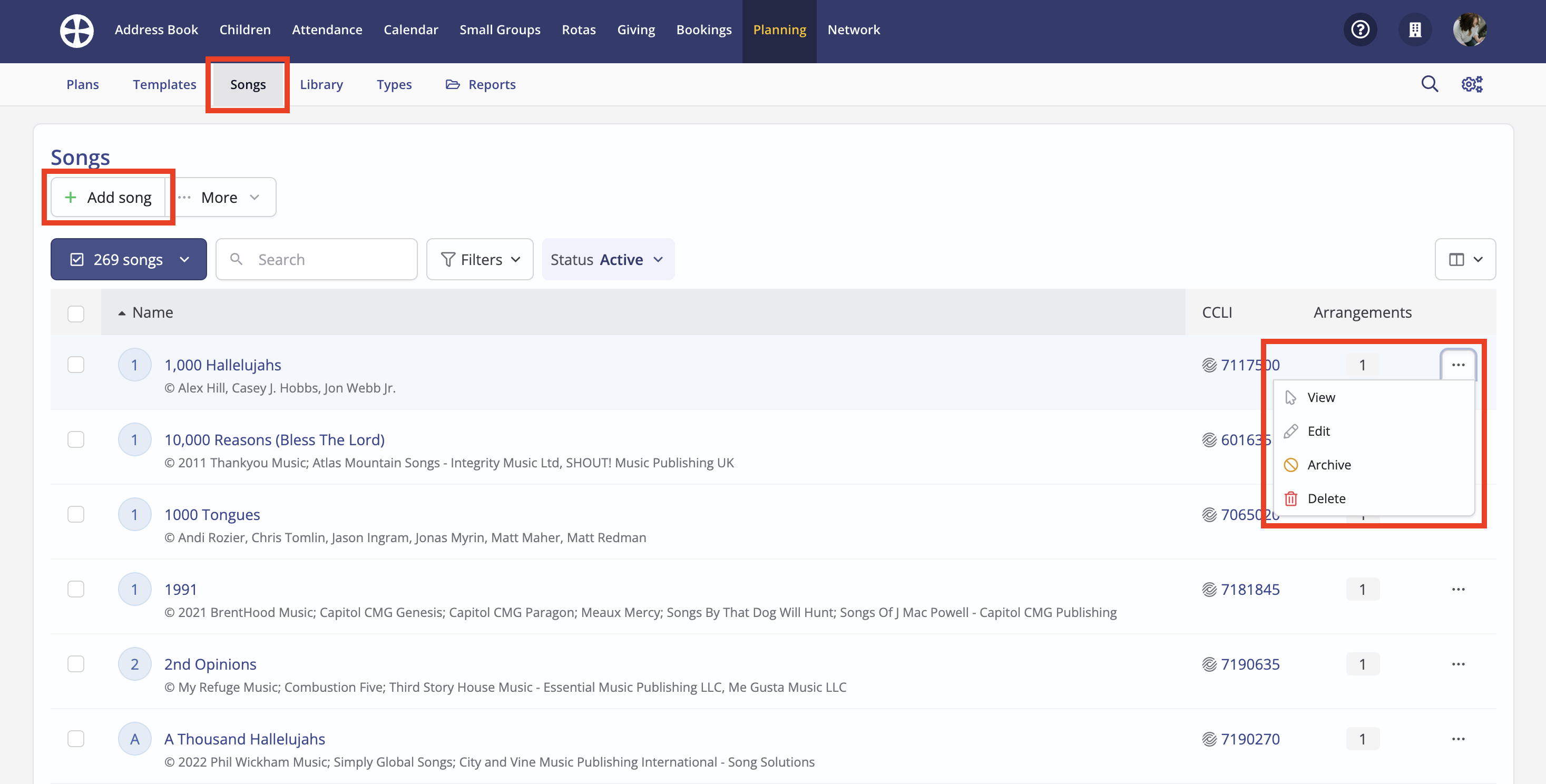Open the Filters dropdown
1546x784 pixels.
point(480,259)
